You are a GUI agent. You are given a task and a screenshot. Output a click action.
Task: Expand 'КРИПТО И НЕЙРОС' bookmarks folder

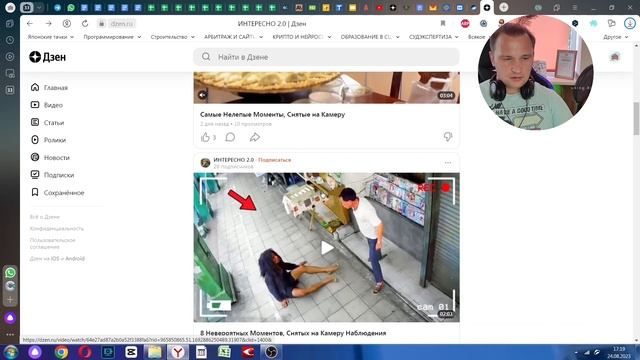[302, 37]
